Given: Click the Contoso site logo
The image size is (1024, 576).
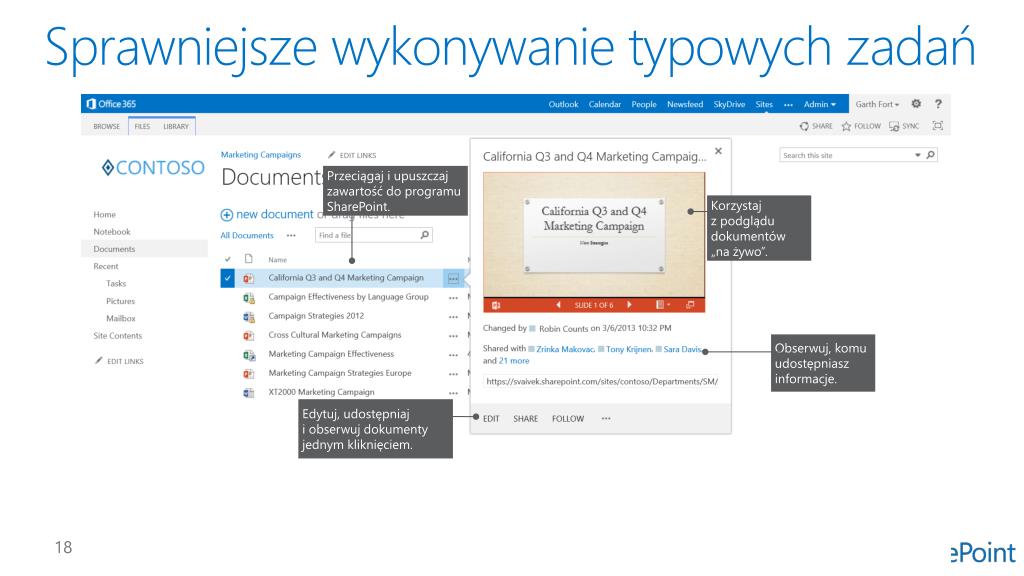Looking at the screenshot, I should (x=153, y=168).
